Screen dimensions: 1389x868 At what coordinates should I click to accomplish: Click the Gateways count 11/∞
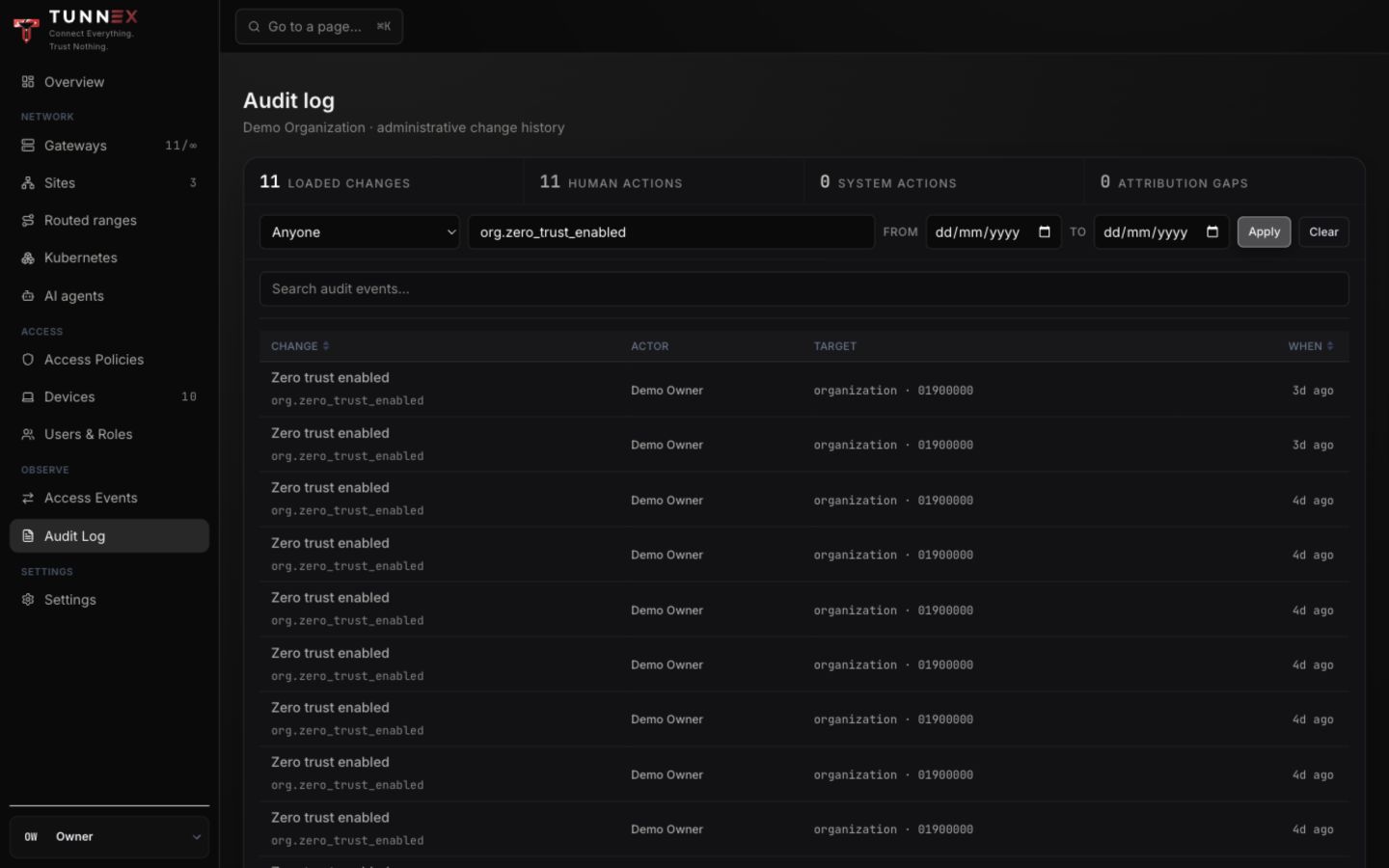tap(181, 146)
